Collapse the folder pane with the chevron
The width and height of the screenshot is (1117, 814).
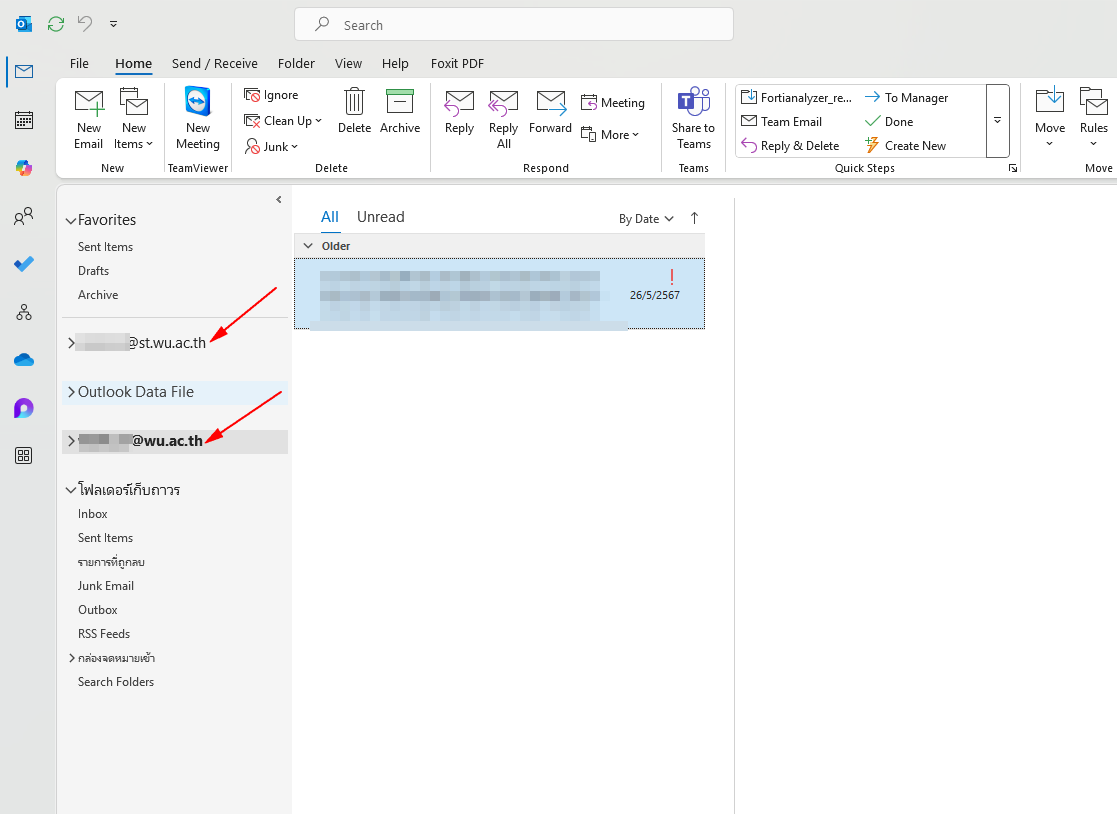279,200
